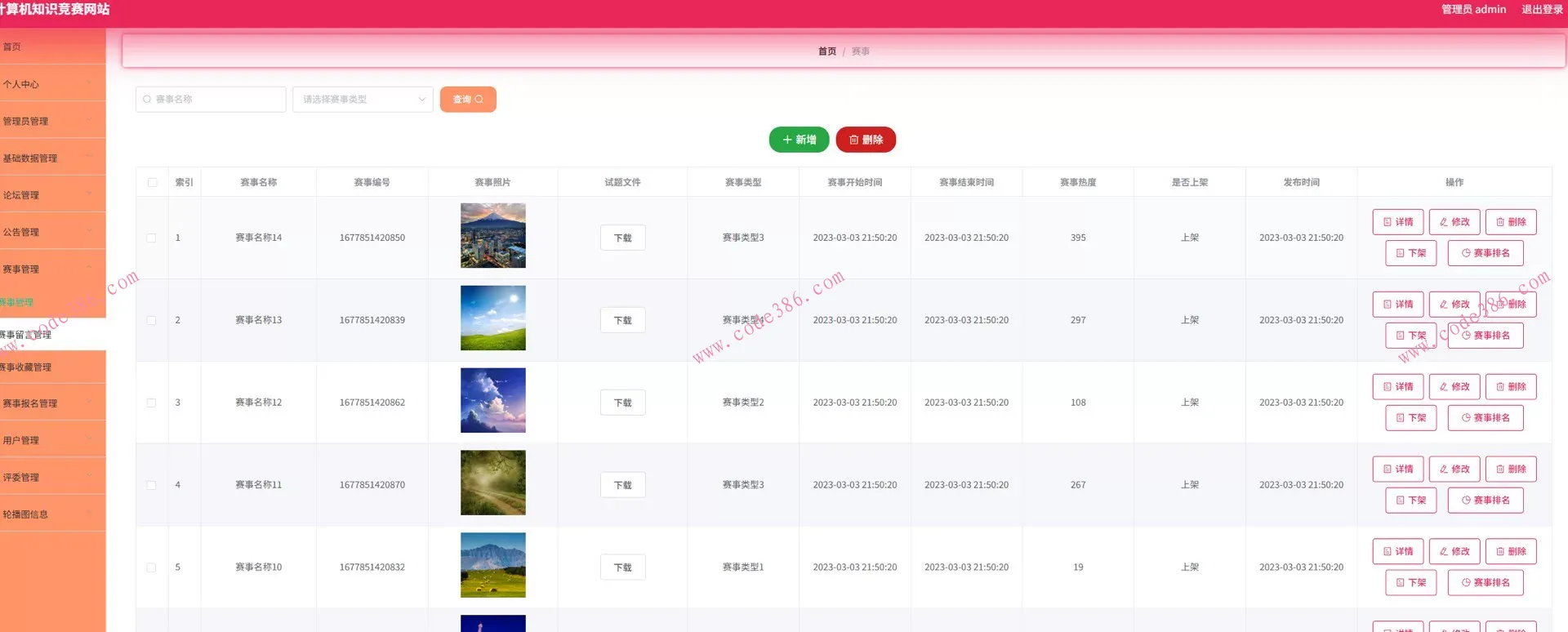Click 下架 for 赛事名称13
This screenshot has height=632, width=1568.
pos(1411,336)
